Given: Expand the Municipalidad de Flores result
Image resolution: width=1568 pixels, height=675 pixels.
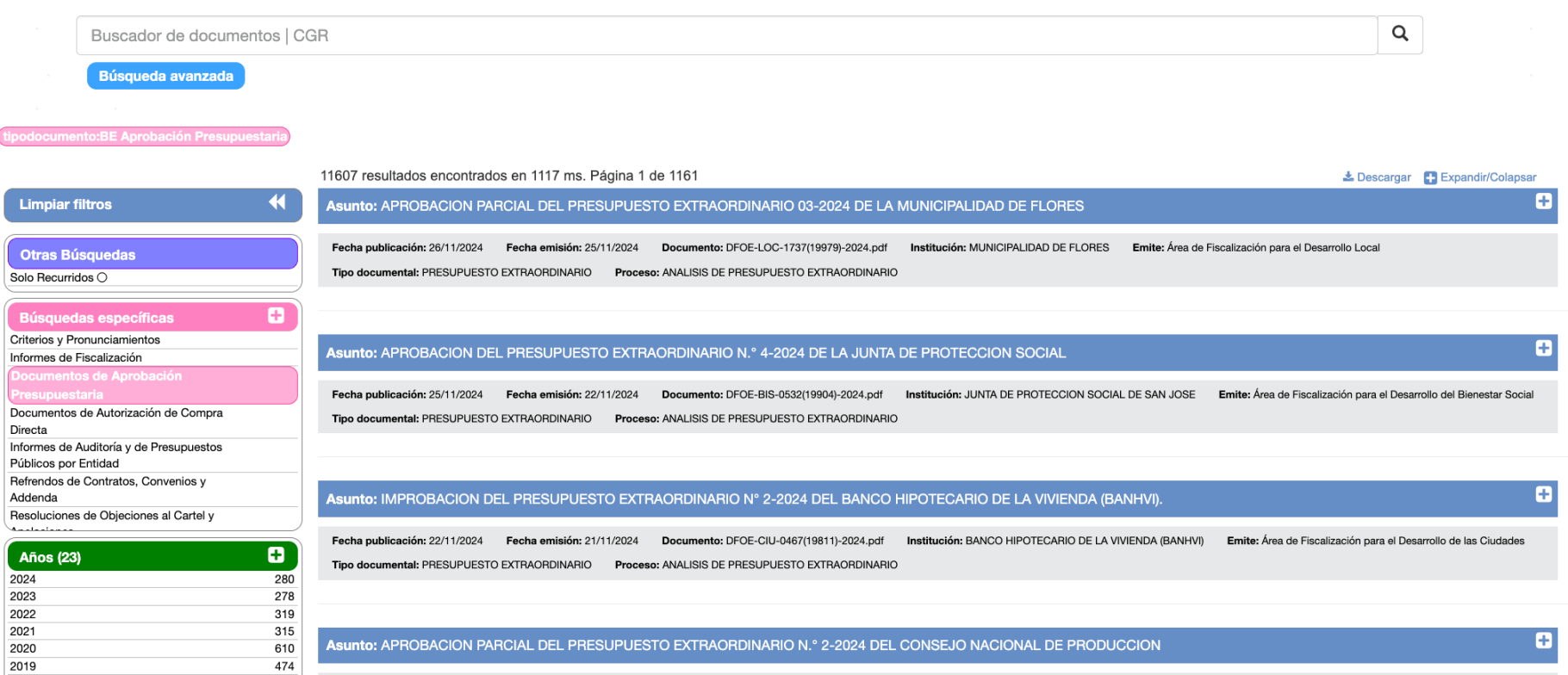Looking at the screenshot, I should pyautogui.click(x=1543, y=201).
